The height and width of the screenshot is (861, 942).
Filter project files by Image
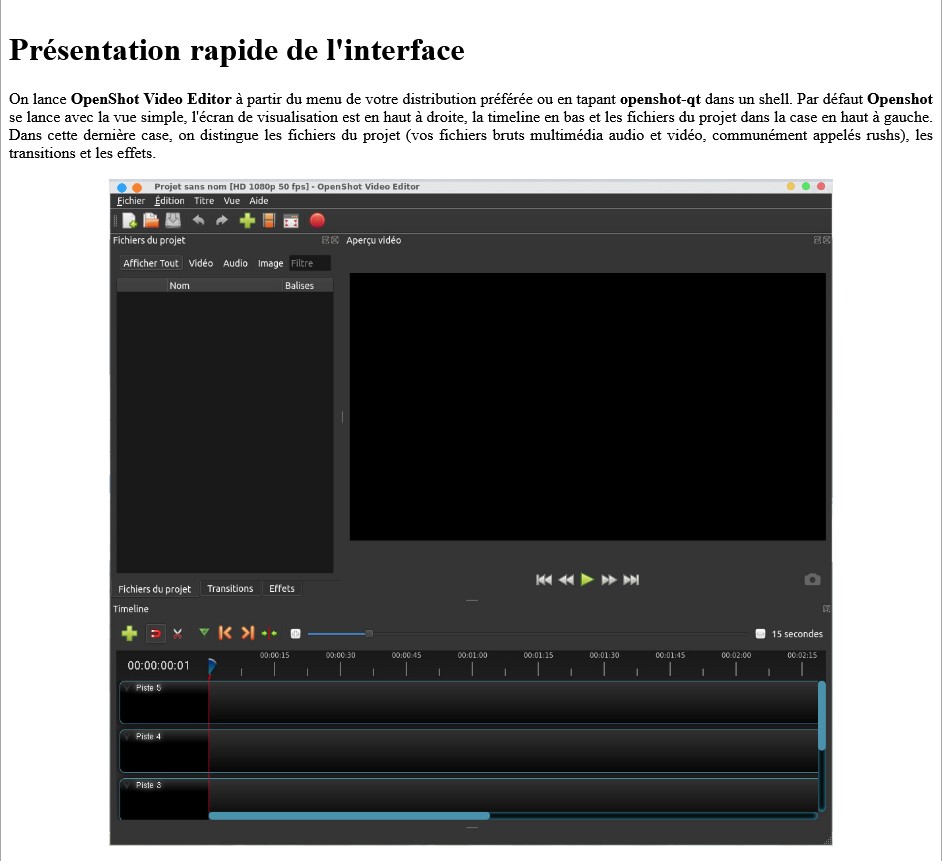[270, 263]
